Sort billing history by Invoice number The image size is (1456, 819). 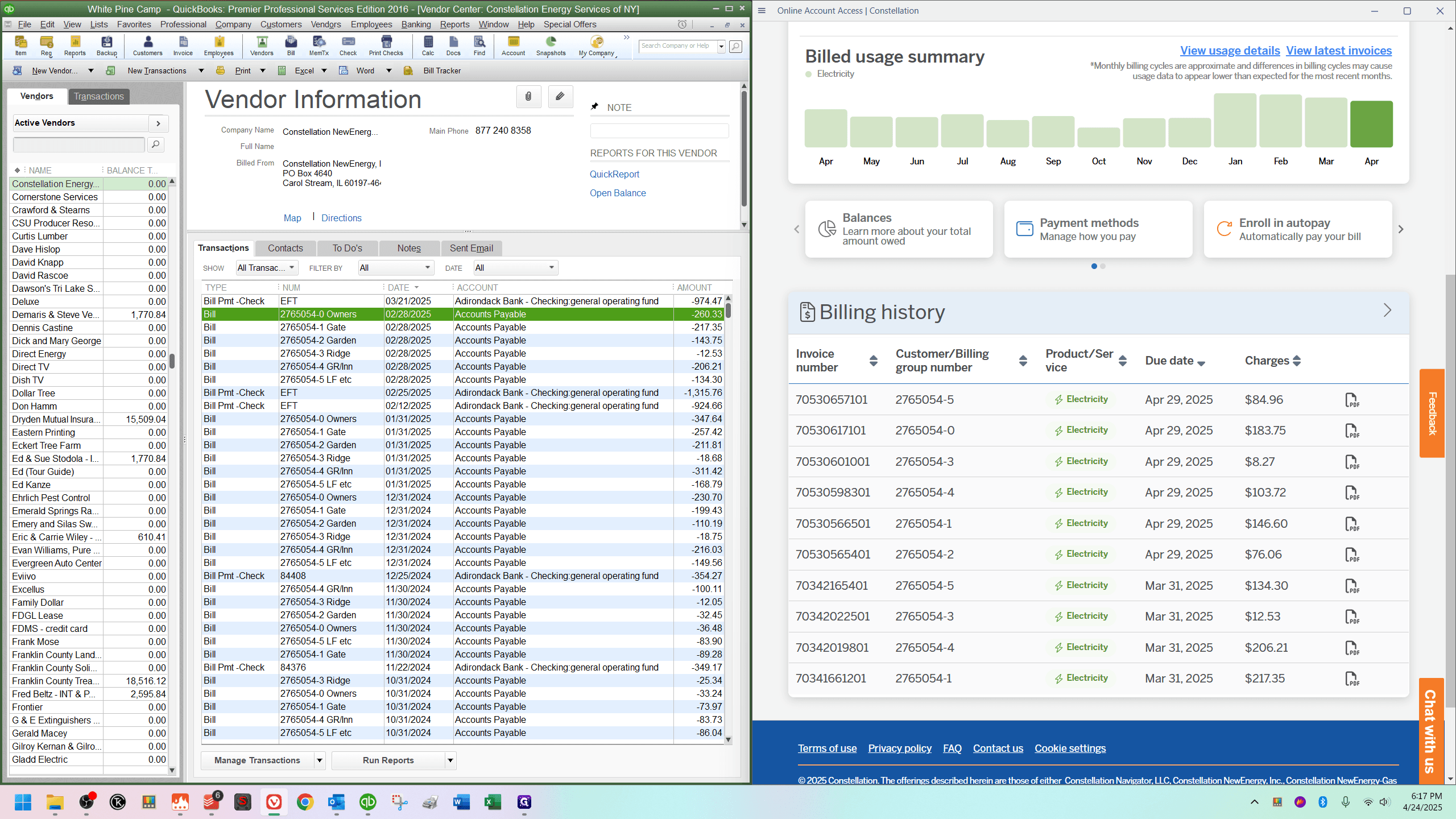[x=874, y=361]
